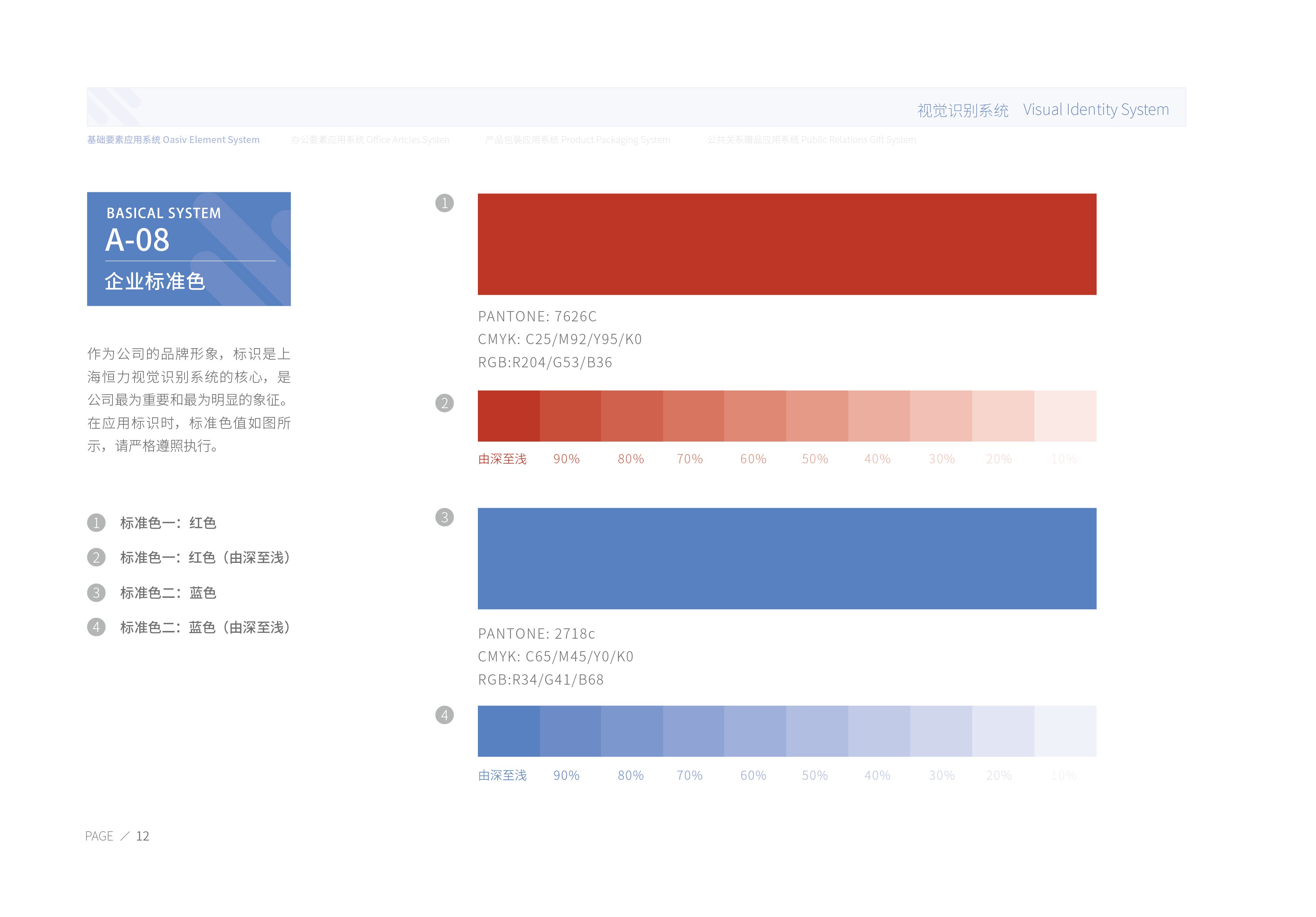The width and height of the screenshot is (1316, 917).
Task: Pick the darkest red swatch above red 由深至浅
Action: [x=509, y=416]
